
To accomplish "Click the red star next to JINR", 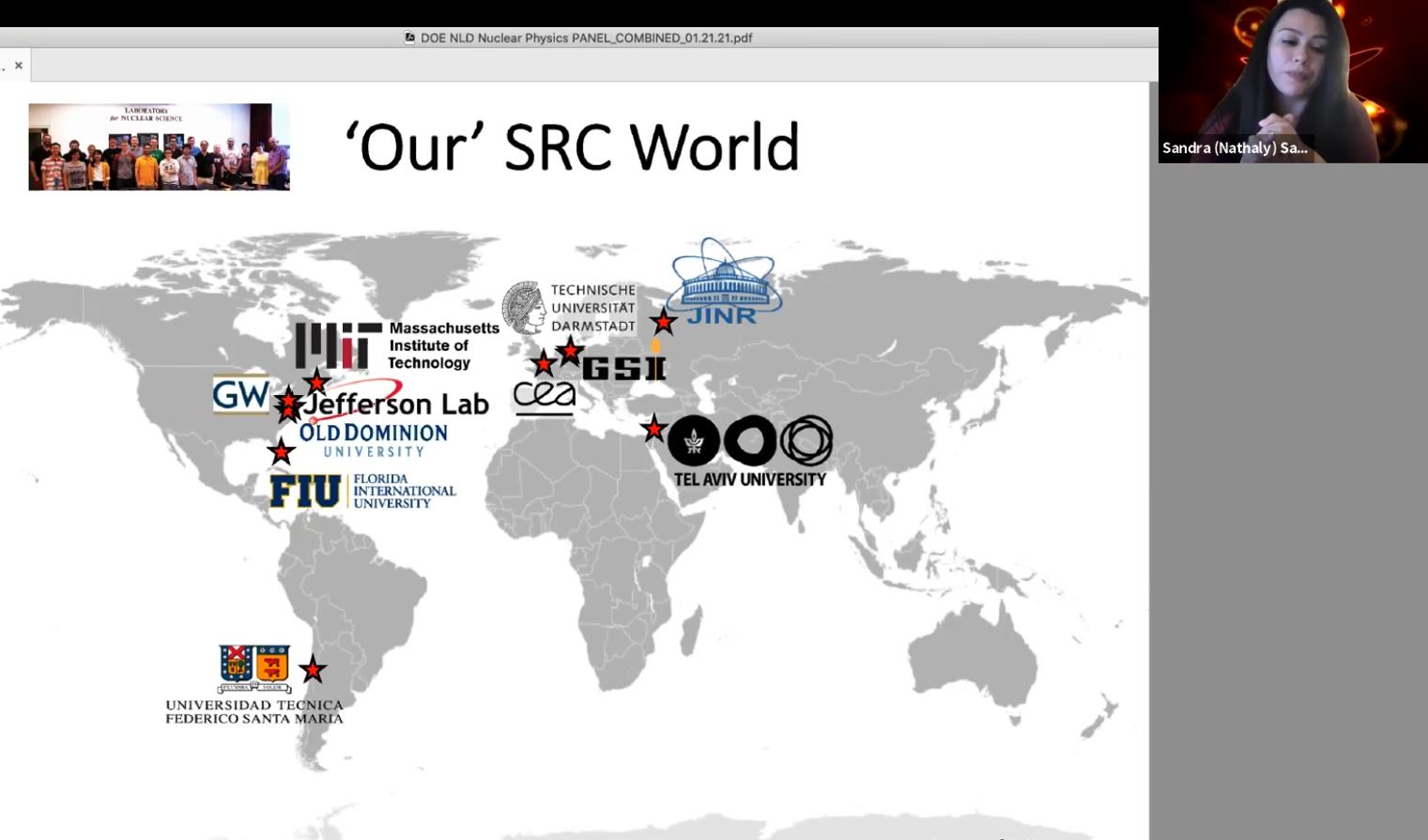I will pyautogui.click(x=664, y=322).
